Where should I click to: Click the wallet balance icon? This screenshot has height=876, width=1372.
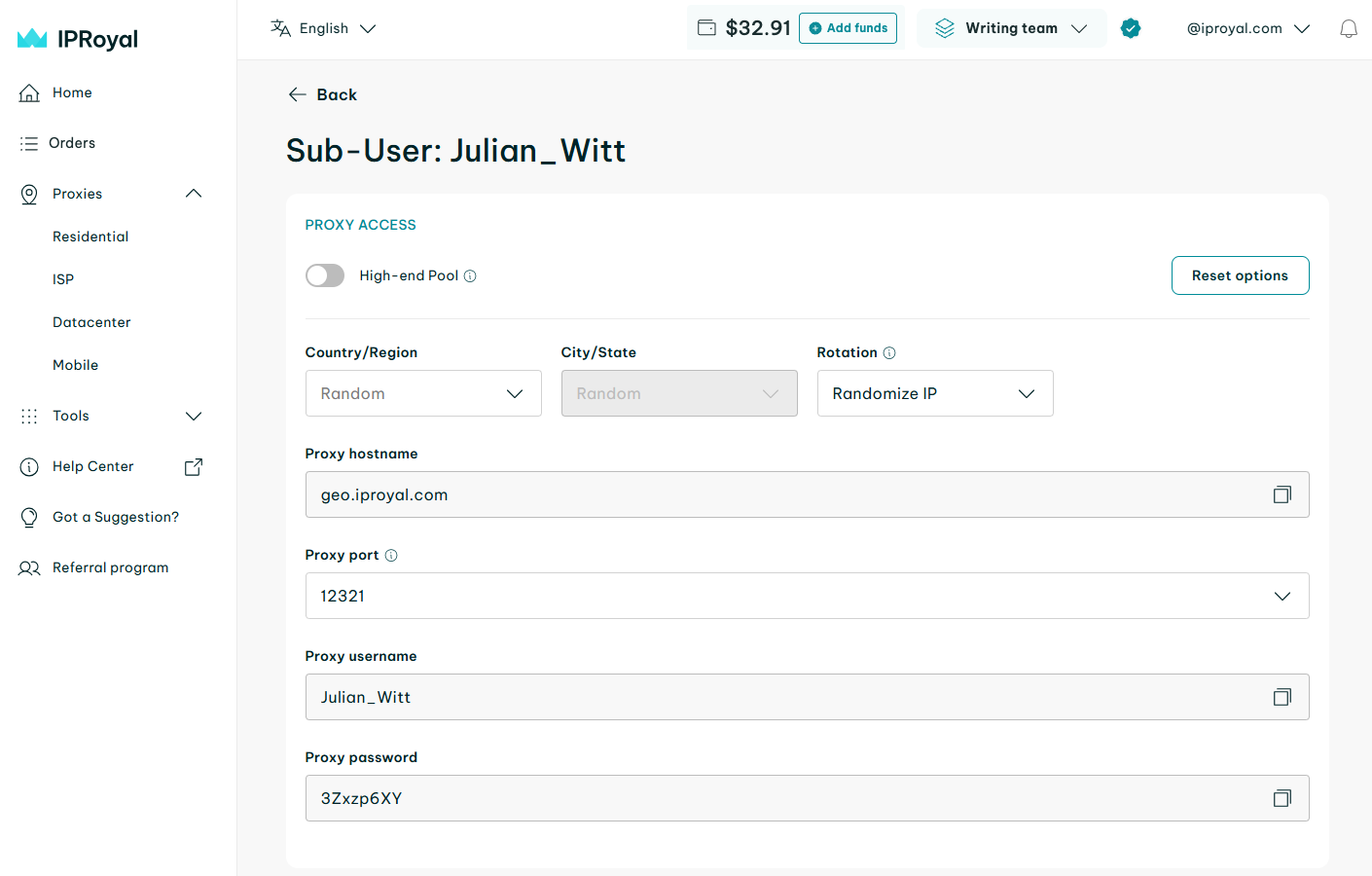pyautogui.click(x=706, y=27)
